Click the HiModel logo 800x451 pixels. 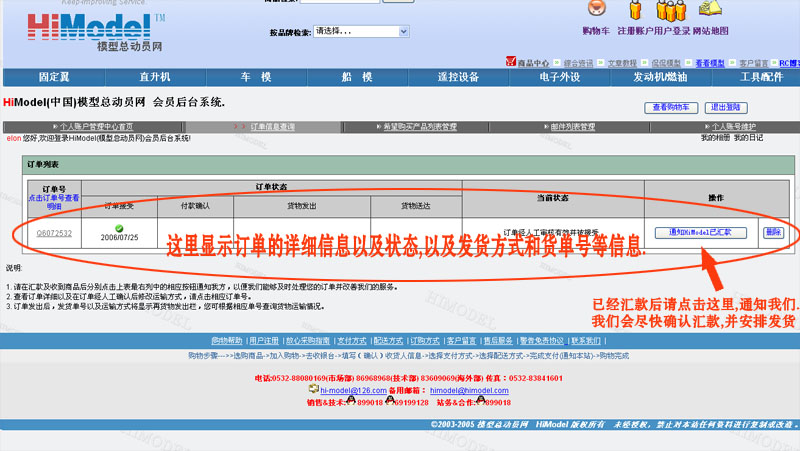[x=85, y=27]
